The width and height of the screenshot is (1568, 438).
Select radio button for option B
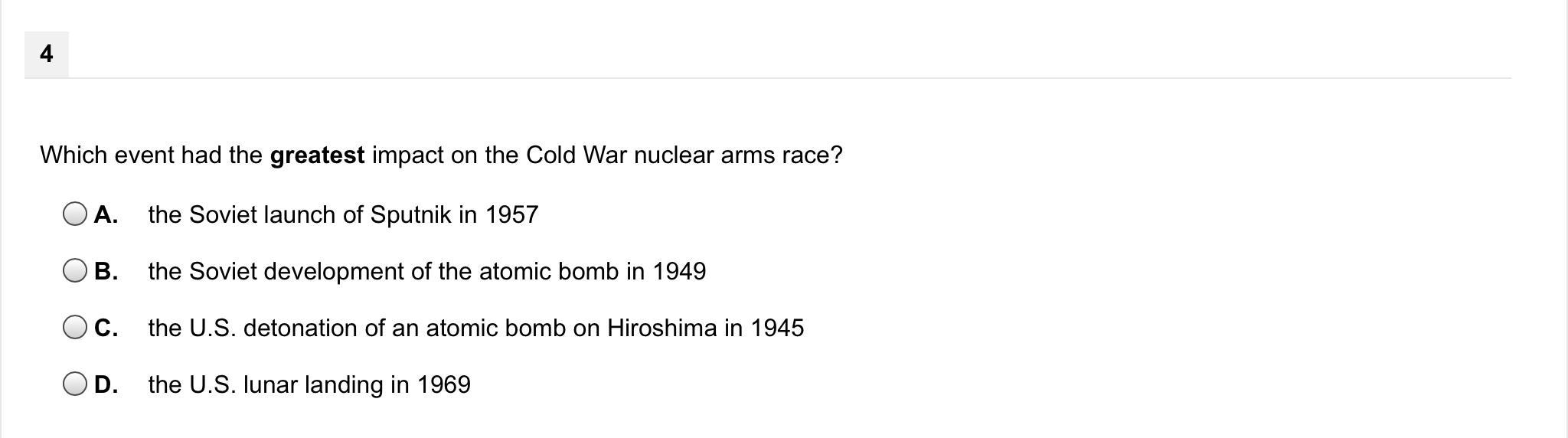[x=75, y=271]
